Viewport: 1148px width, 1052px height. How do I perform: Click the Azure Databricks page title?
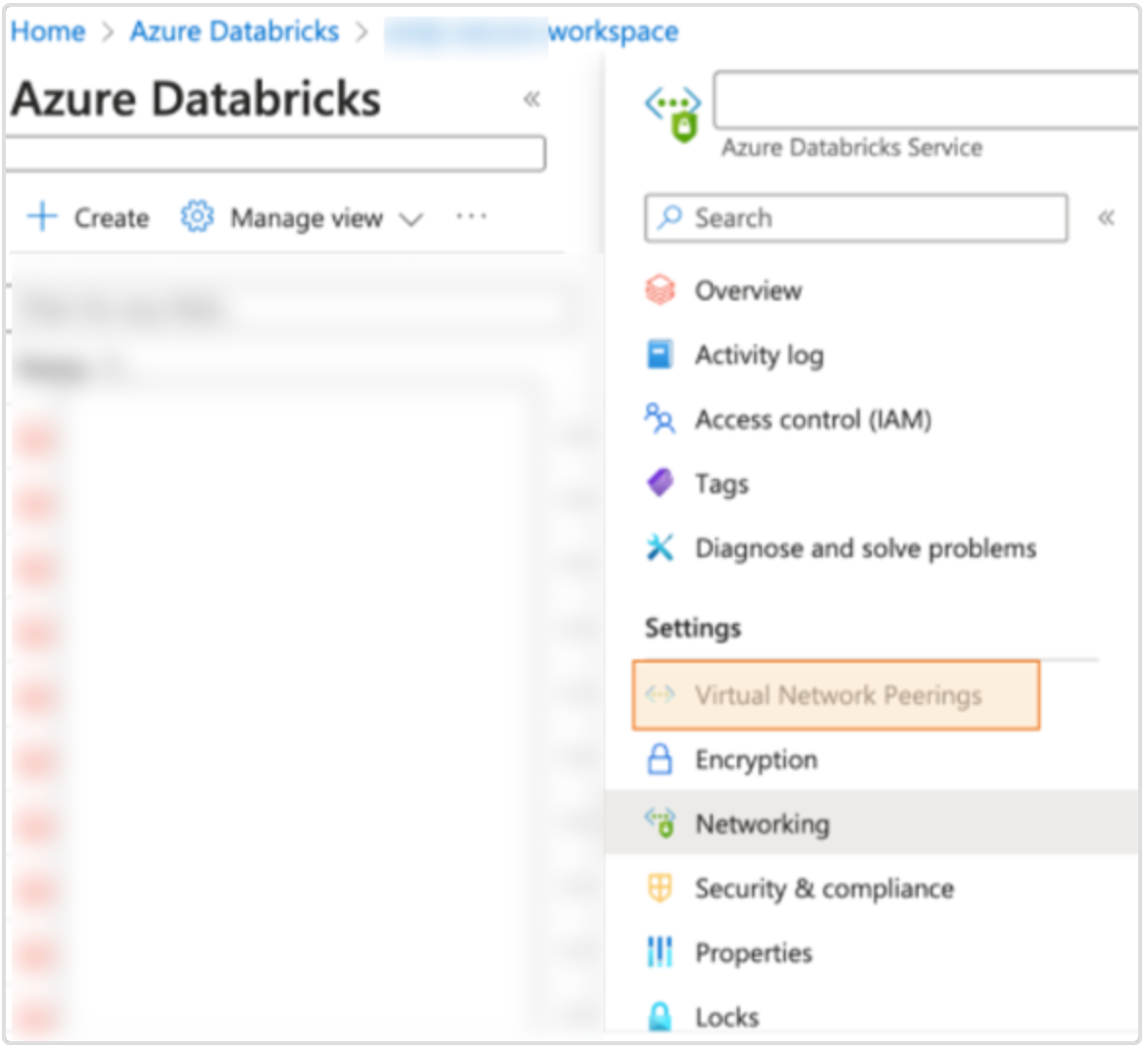[196, 99]
